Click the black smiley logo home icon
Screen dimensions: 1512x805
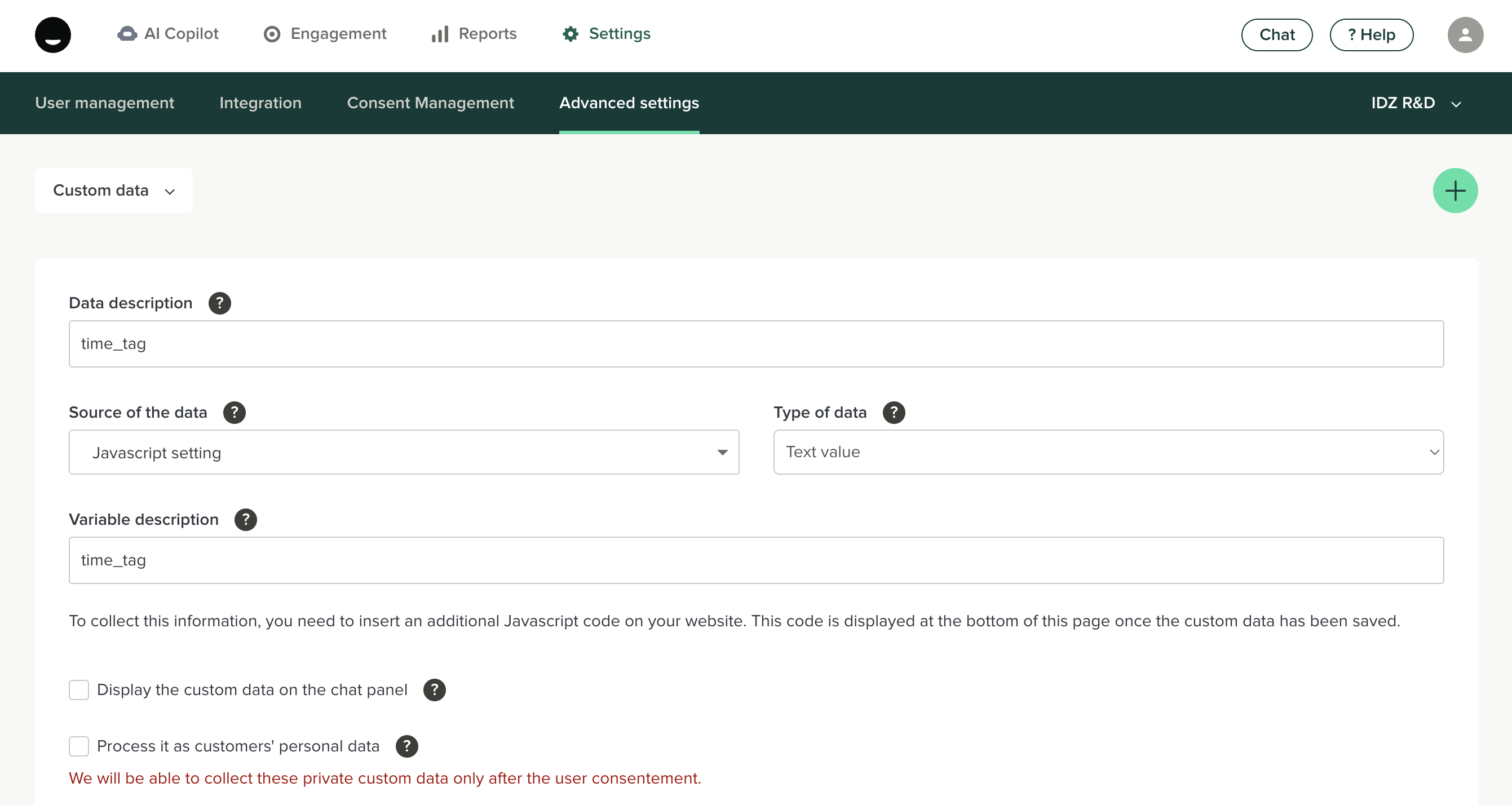coord(53,34)
